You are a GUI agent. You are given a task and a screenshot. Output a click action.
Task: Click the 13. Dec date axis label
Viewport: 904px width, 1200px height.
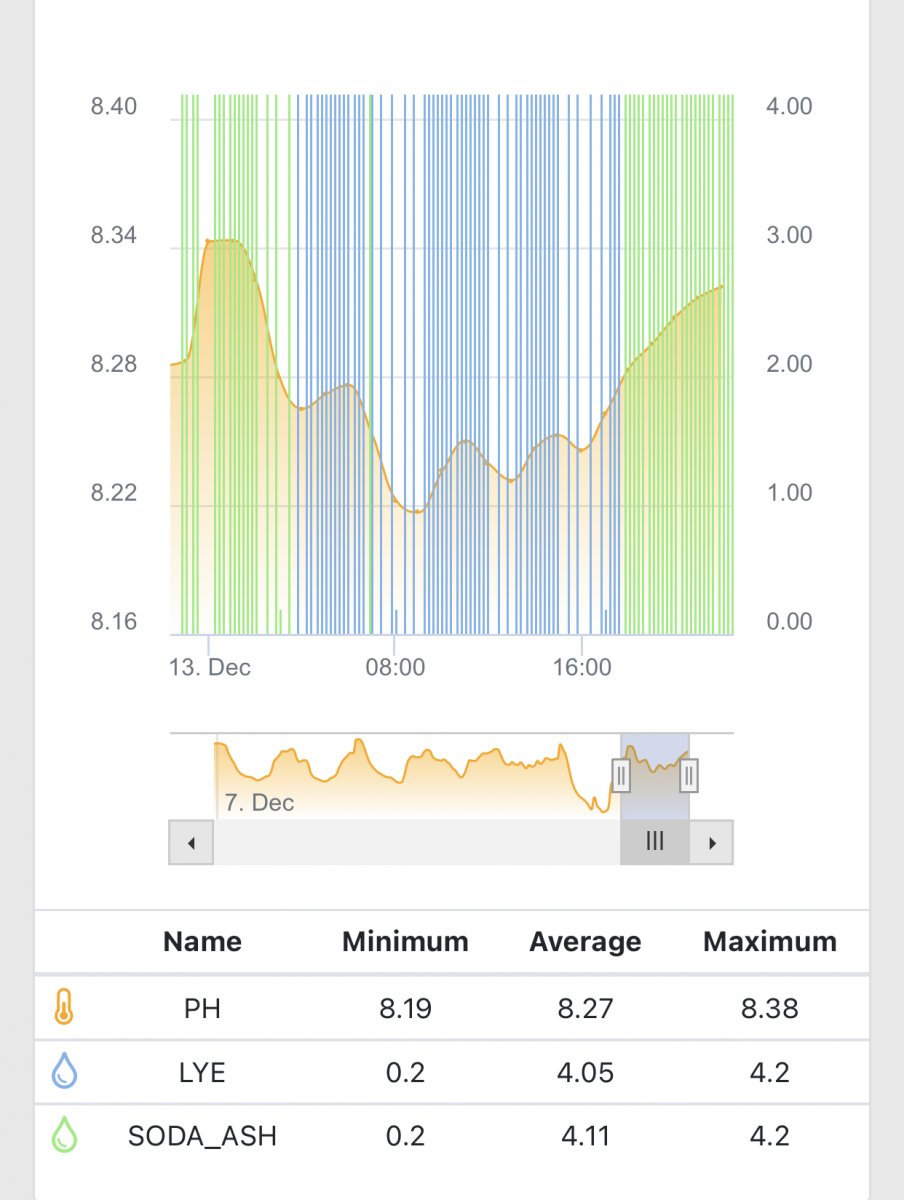click(210, 667)
